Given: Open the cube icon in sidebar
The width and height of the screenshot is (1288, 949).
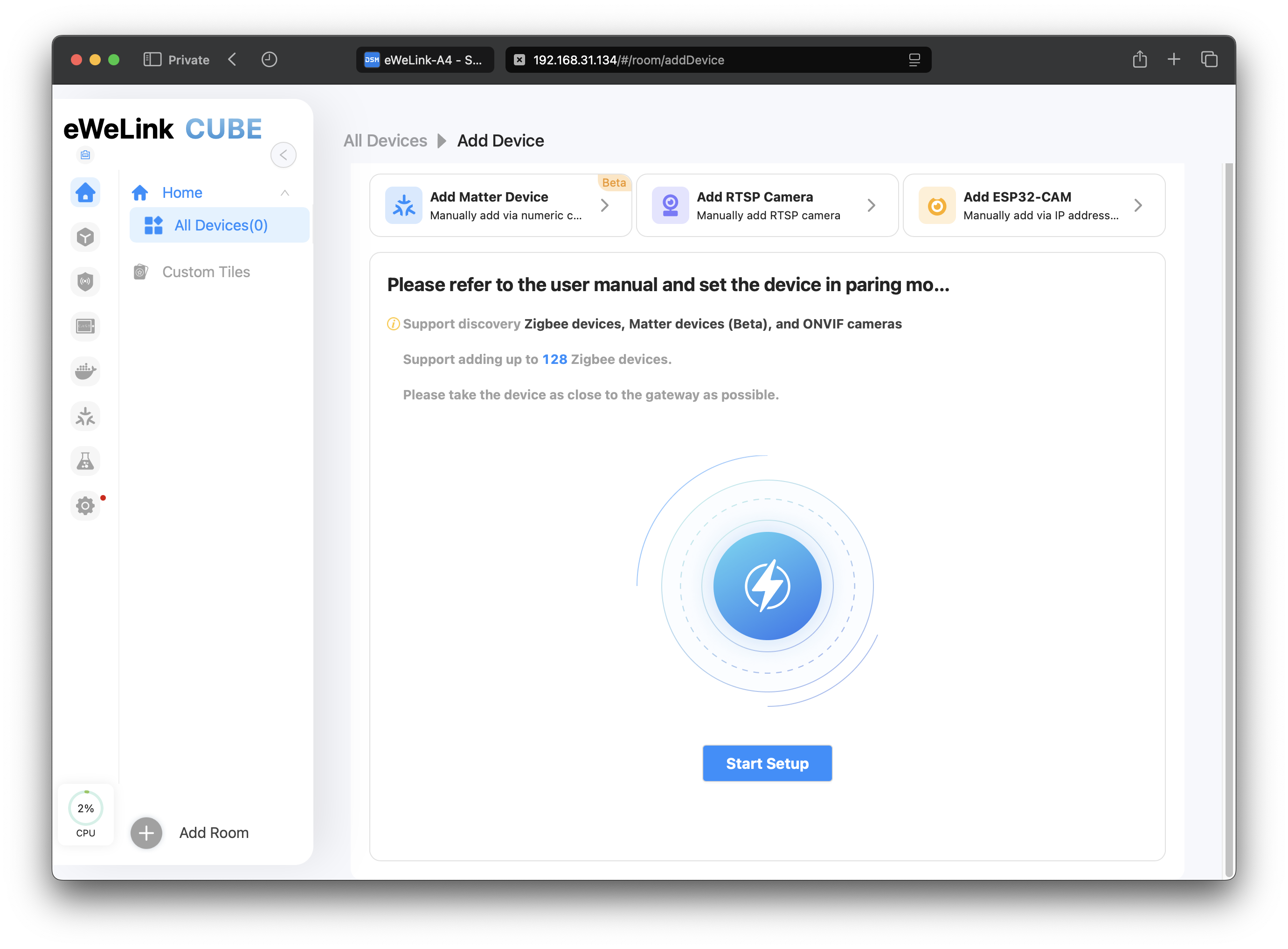Looking at the screenshot, I should [x=85, y=237].
